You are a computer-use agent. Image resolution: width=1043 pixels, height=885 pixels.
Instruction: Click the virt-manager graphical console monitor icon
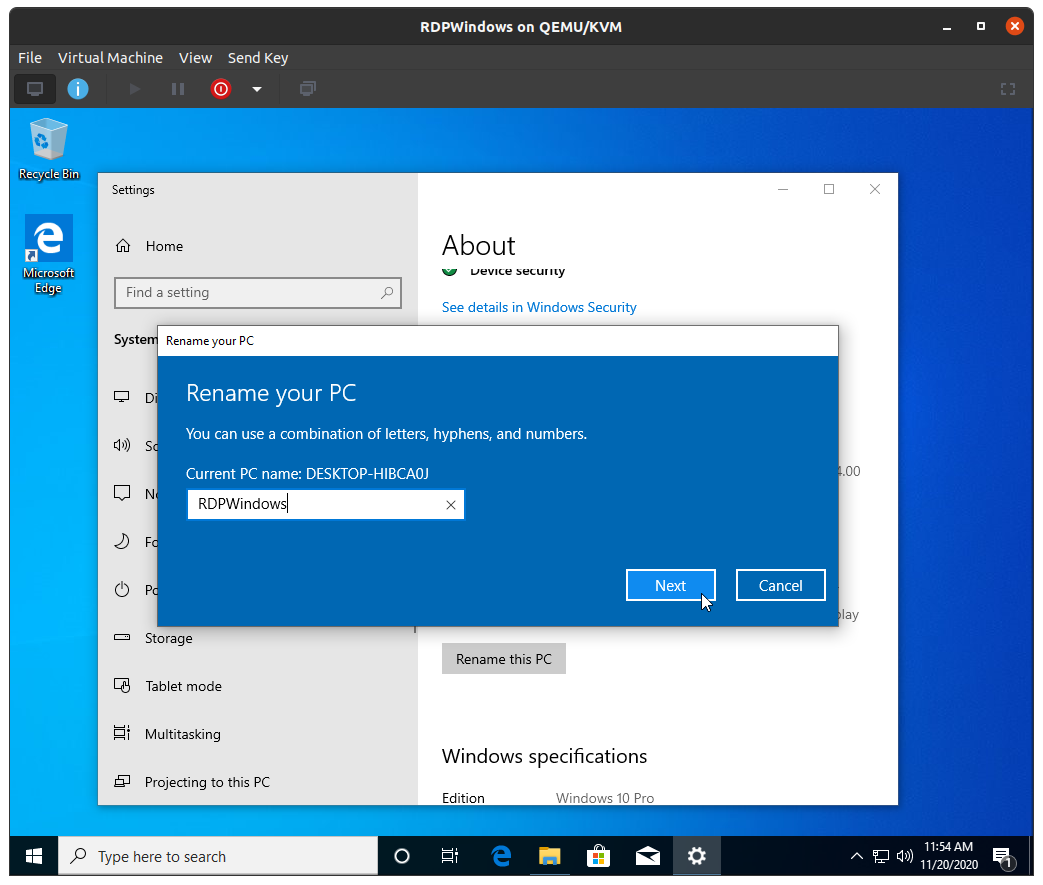pyautogui.click(x=35, y=89)
